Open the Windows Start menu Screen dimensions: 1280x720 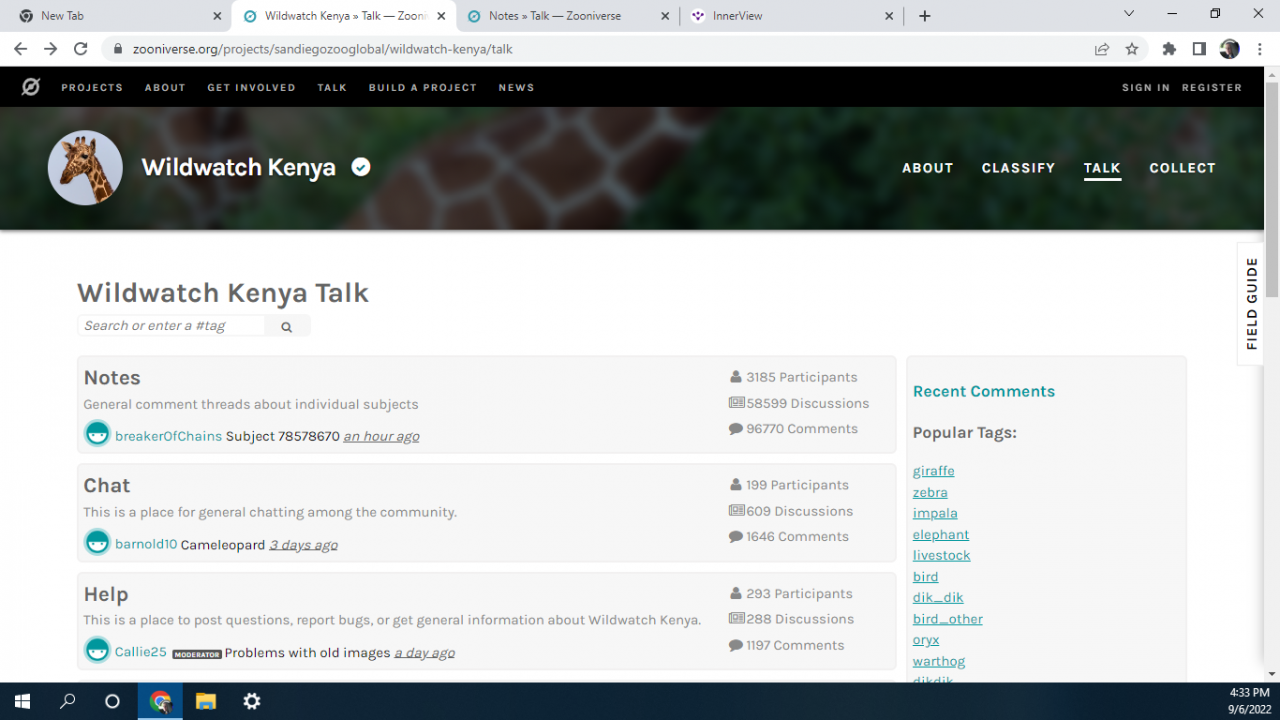(22, 701)
